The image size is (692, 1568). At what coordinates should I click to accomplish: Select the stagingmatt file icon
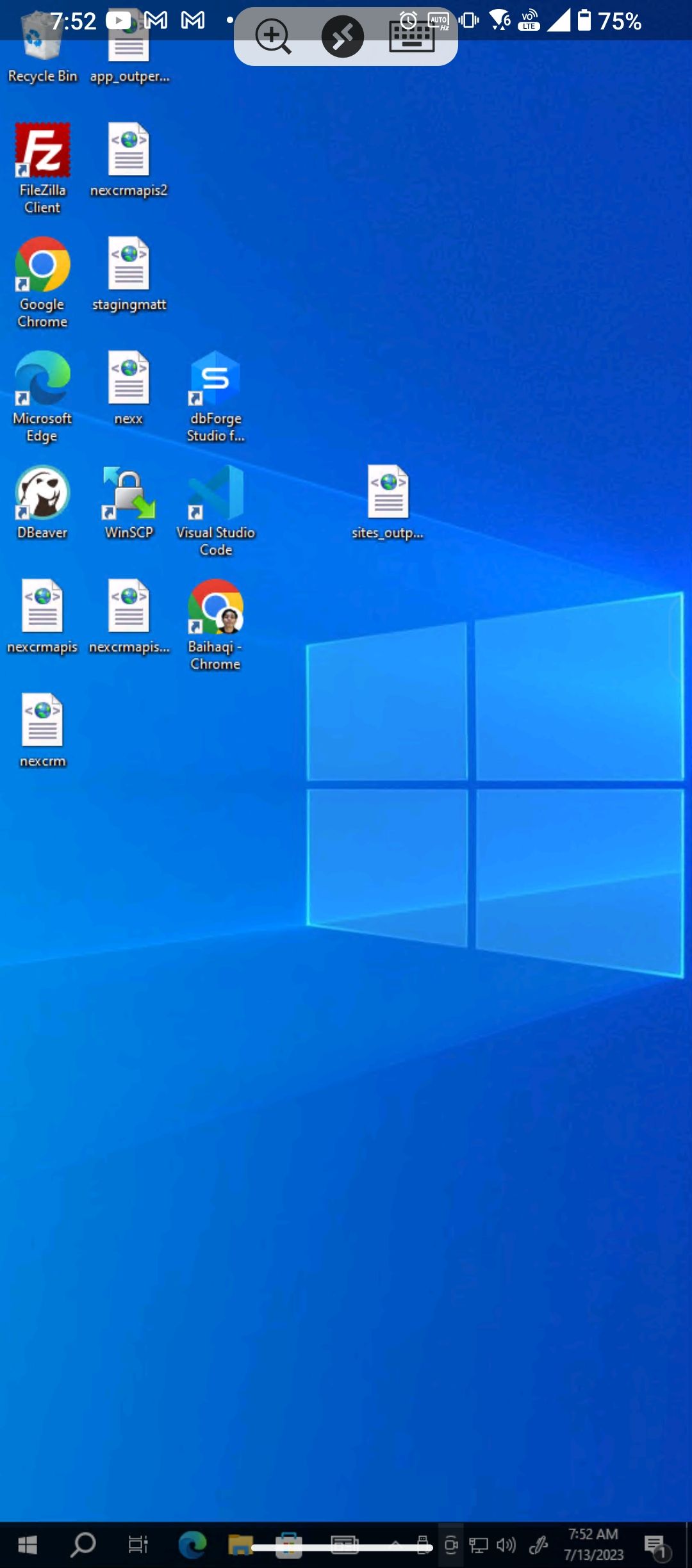point(129,274)
